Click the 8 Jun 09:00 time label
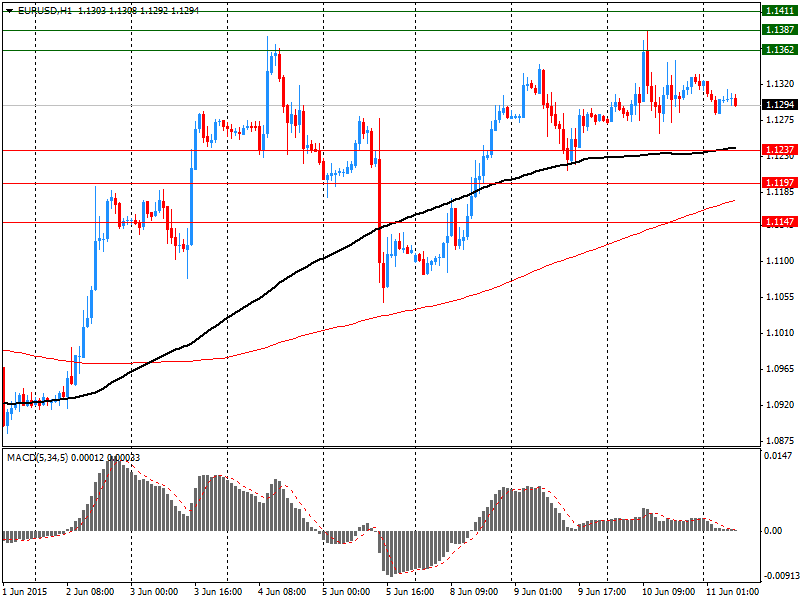 click(474, 592)
